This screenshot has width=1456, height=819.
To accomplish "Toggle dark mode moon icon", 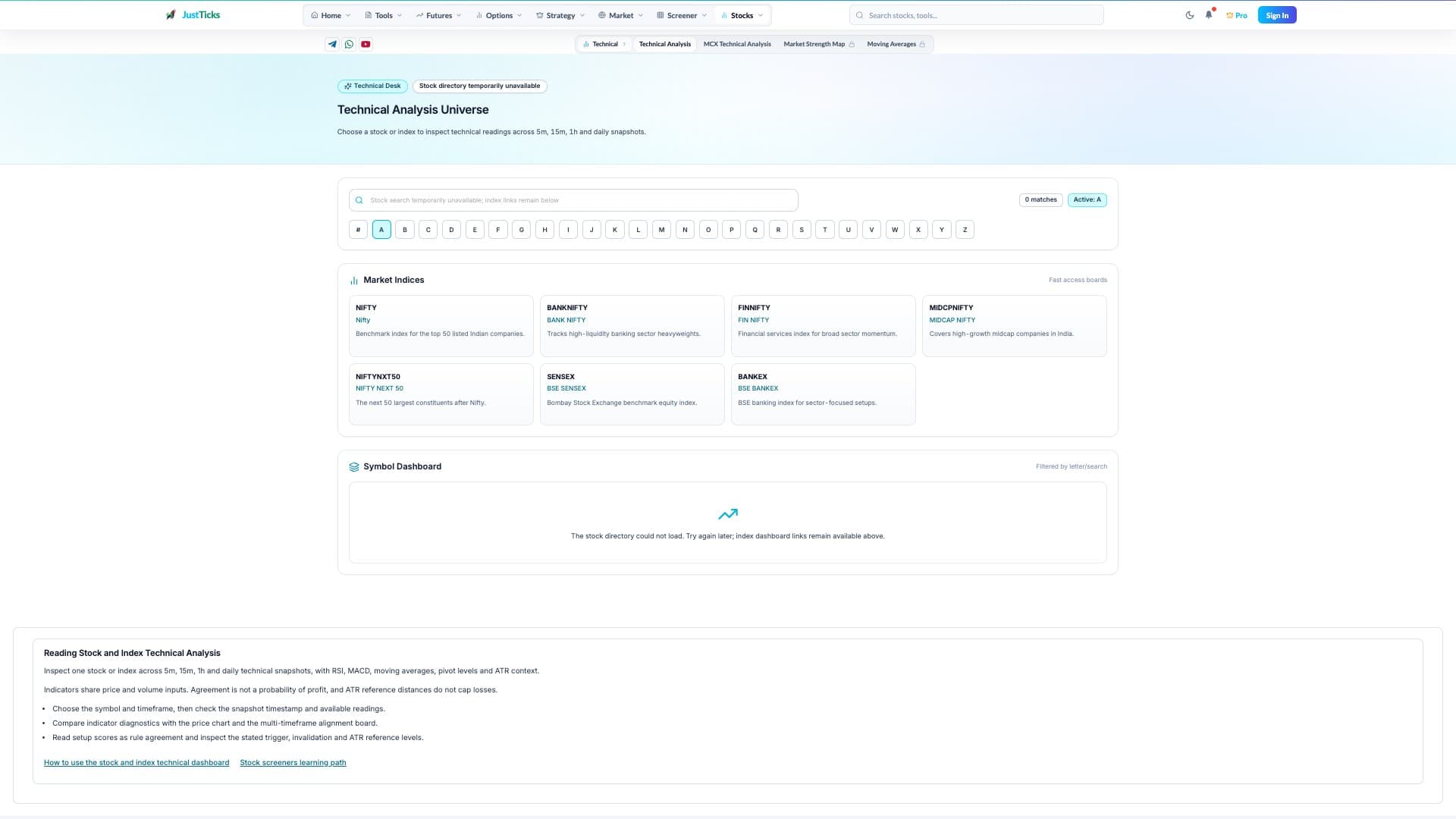I will (1189, 15).
